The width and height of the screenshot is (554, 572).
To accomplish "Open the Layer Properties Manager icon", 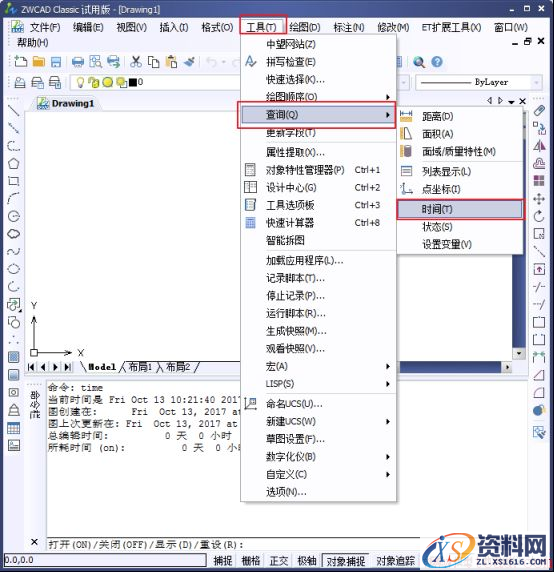I will point(20,82).
